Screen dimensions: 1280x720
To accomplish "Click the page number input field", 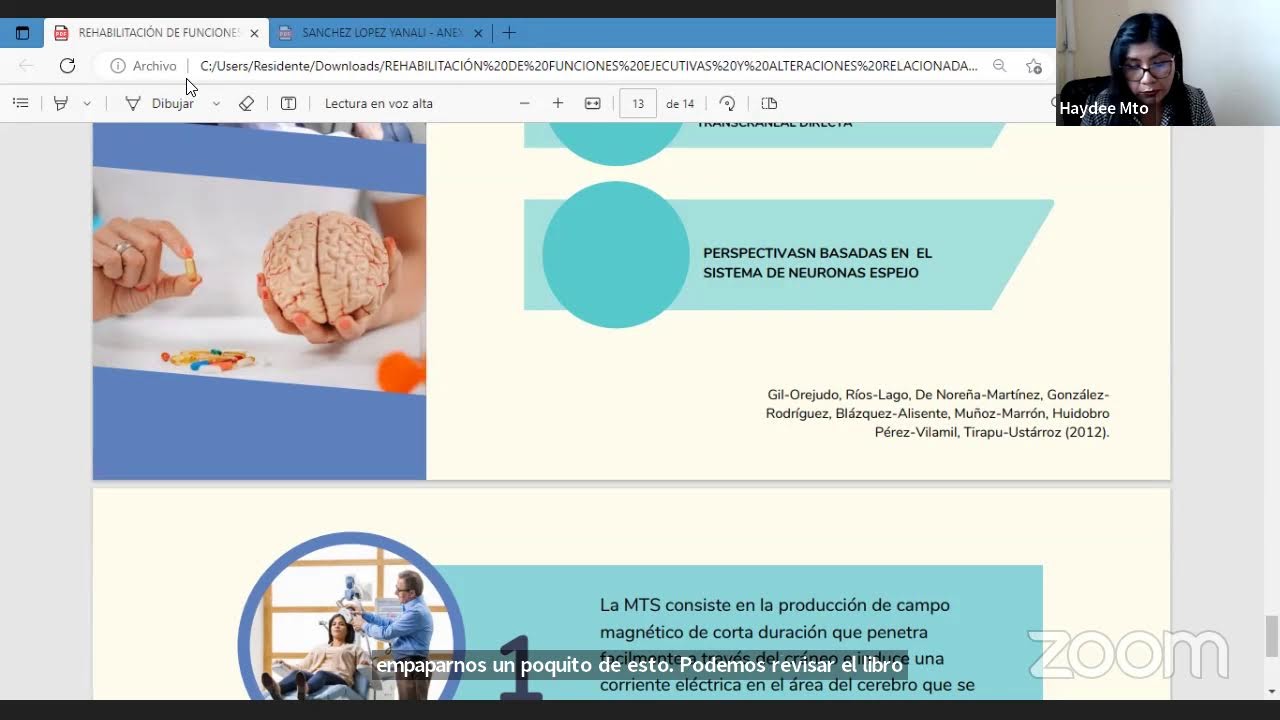I will tap(638, 103).
